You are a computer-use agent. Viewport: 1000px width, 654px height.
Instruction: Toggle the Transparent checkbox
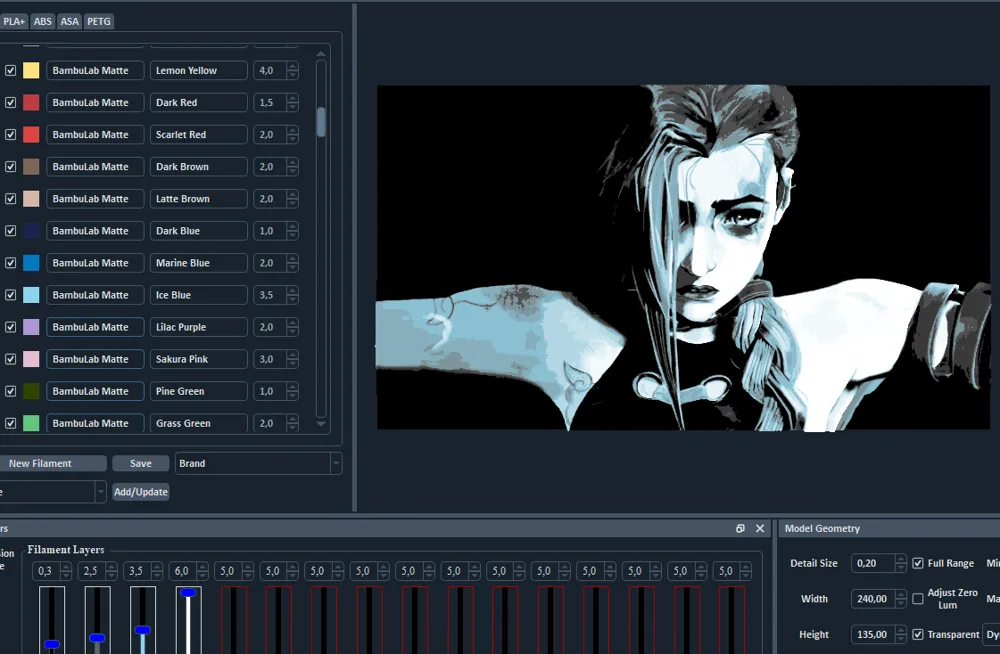[918, 634]
